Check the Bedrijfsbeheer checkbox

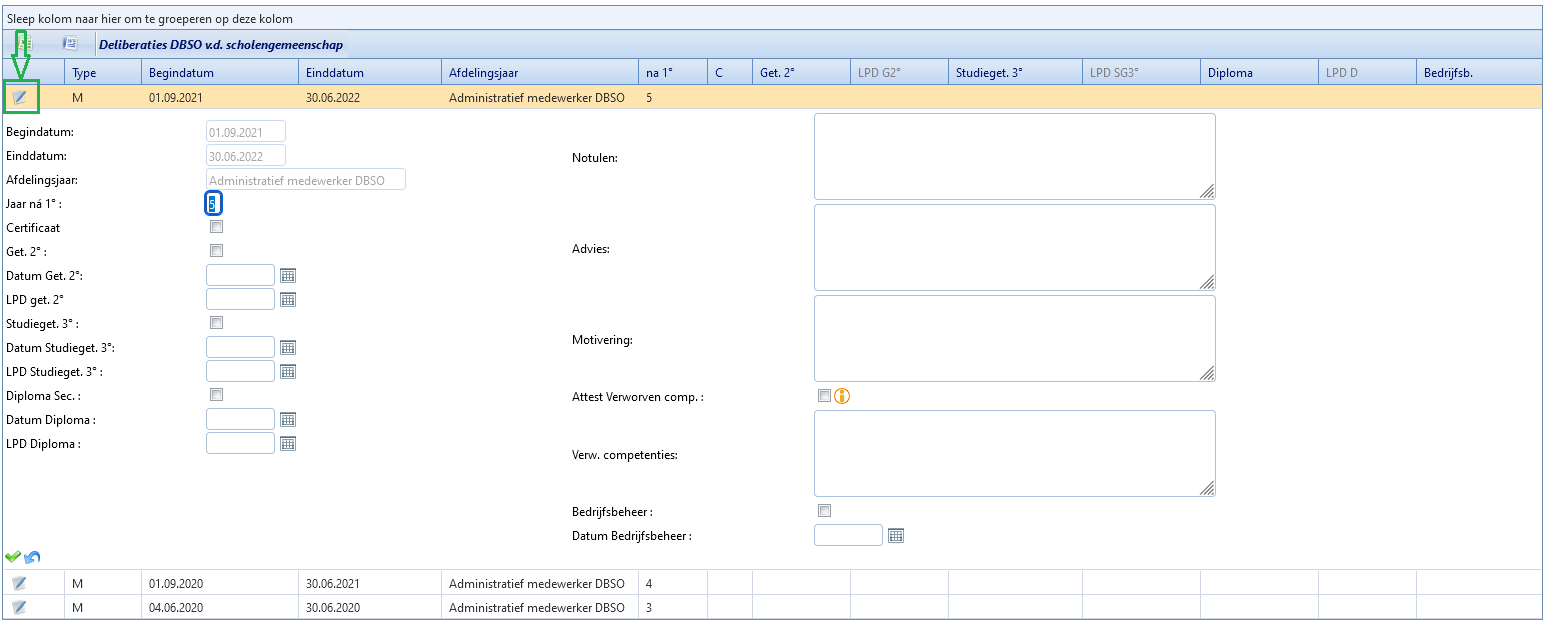[x=824, y=511]
